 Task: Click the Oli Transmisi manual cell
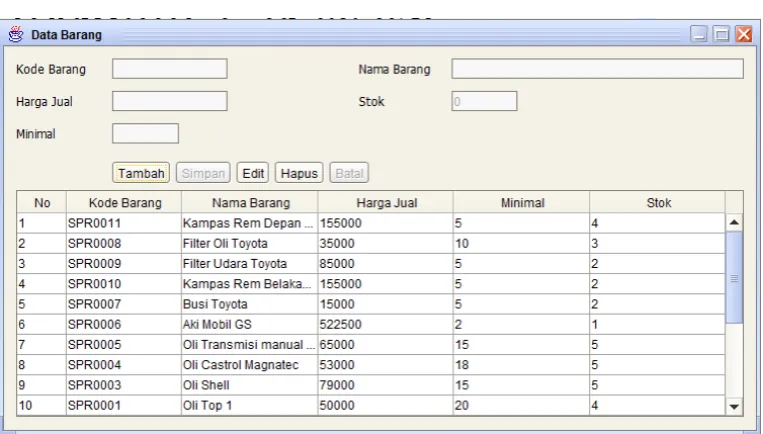point(250,344)
